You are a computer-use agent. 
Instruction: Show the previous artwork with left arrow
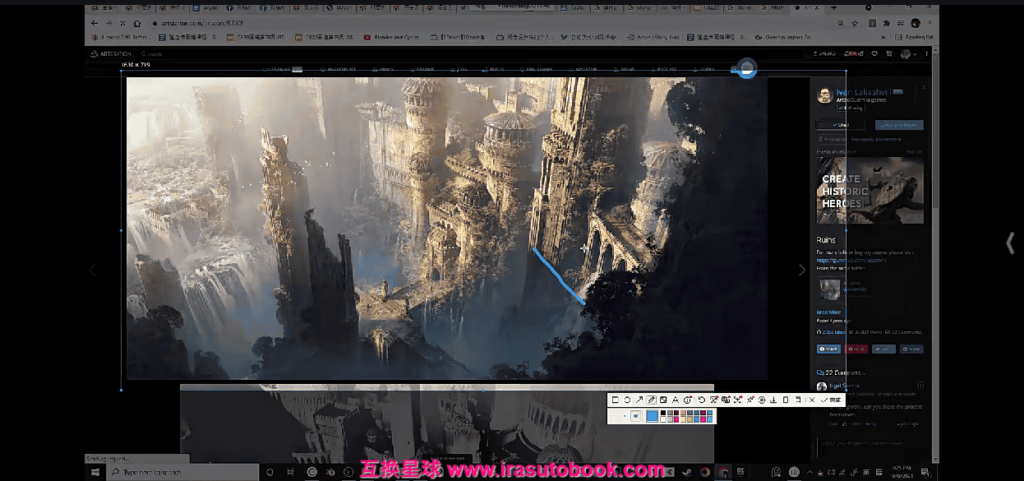pyautogui.click(x=92, y=270)
